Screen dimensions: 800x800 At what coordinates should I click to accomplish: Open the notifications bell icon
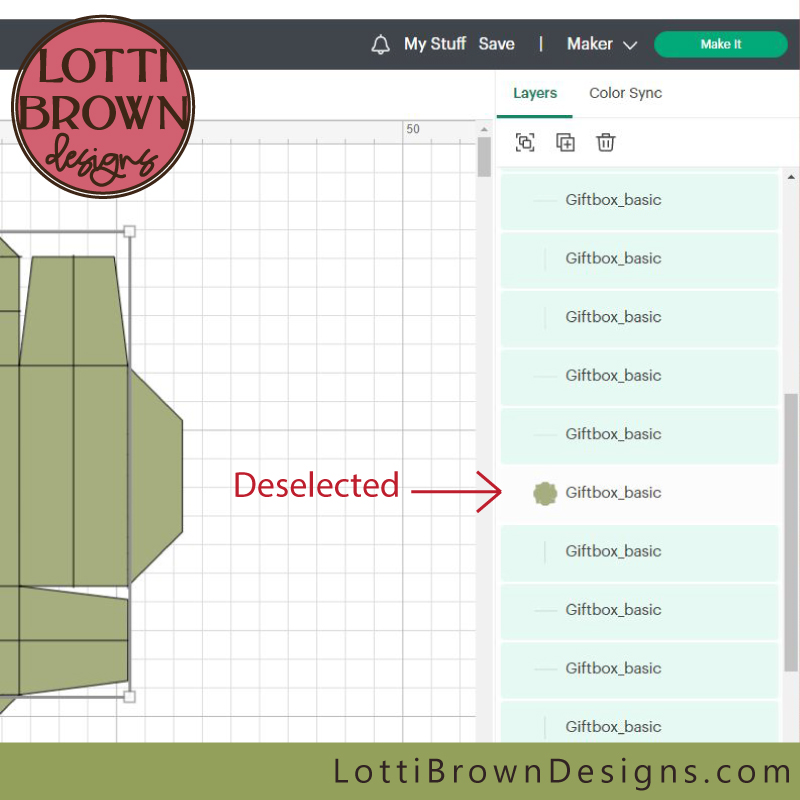380,44
